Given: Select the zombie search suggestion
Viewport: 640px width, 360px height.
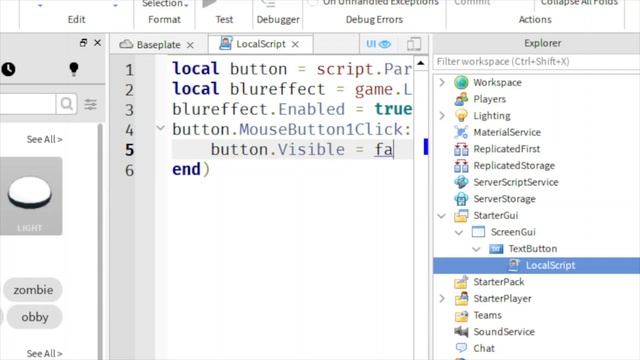Looking at the screenshot, I should pyautogui.click(x=33, y=290).
